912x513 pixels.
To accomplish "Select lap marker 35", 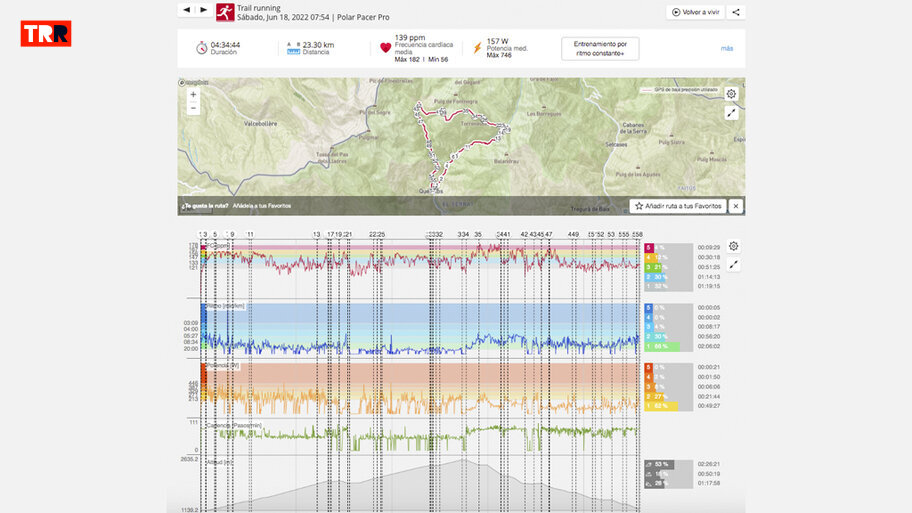I will tap(478, 234).
